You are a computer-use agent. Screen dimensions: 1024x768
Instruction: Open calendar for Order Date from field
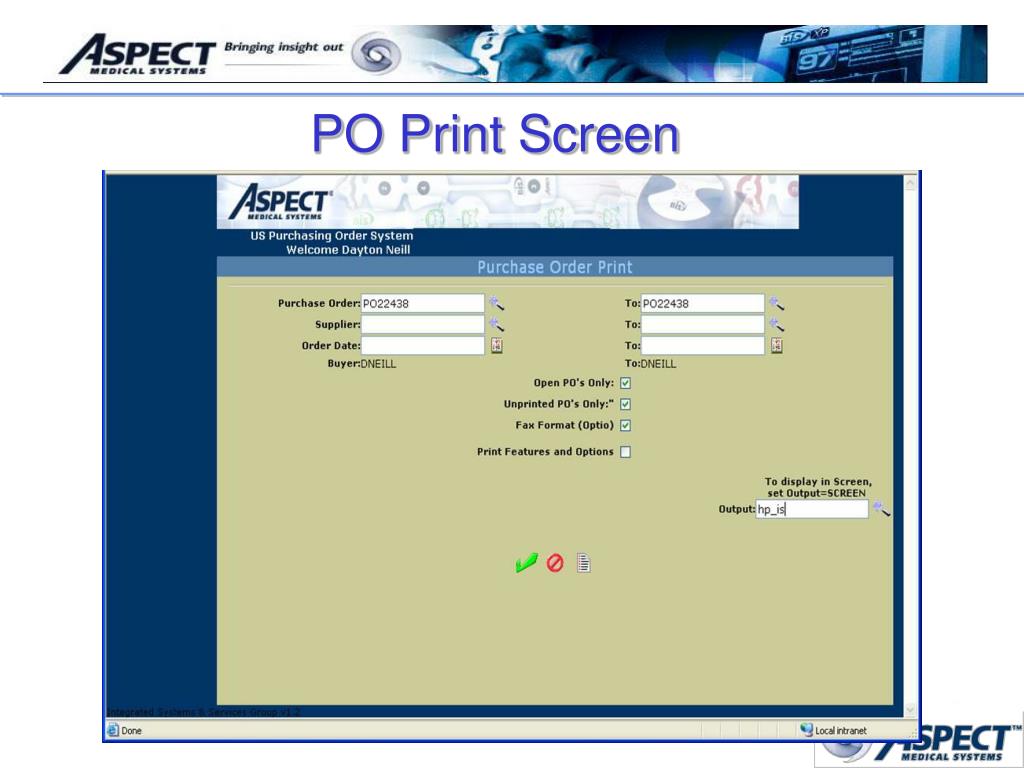tap(497, 345)
